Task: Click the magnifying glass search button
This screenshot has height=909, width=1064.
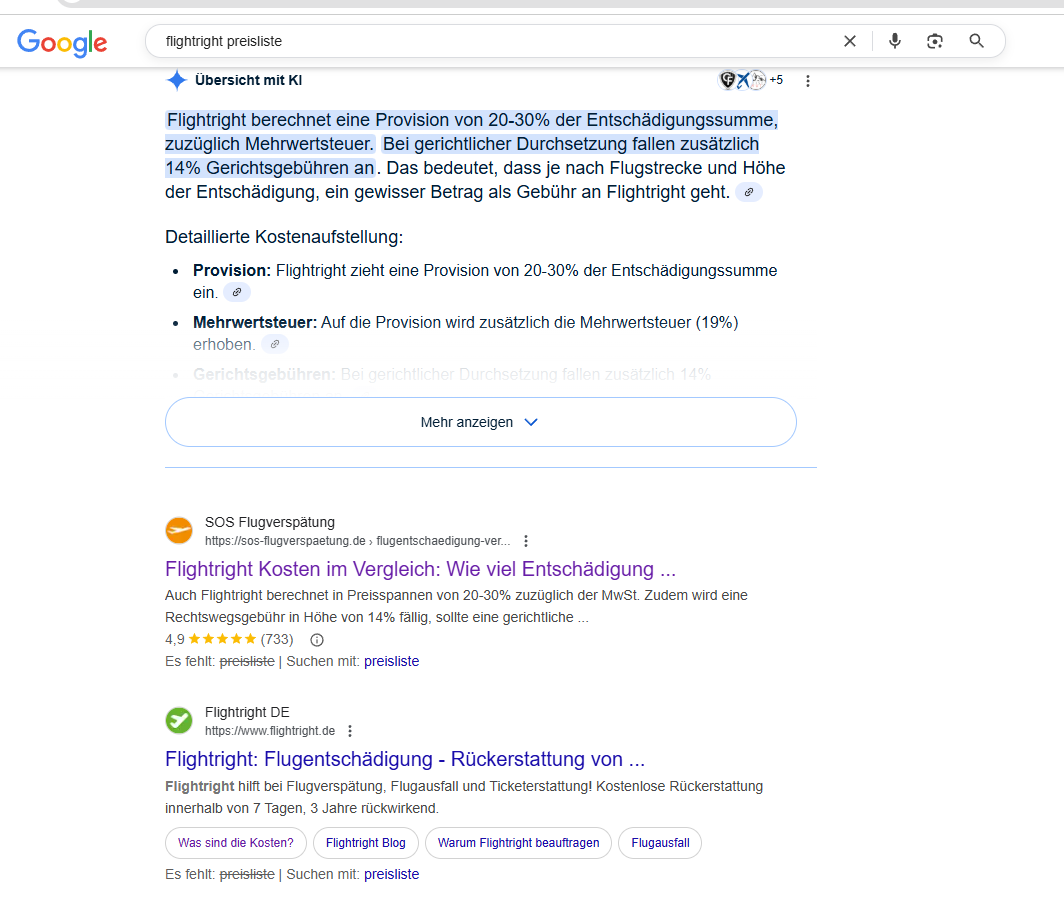Action: [977, 41]
